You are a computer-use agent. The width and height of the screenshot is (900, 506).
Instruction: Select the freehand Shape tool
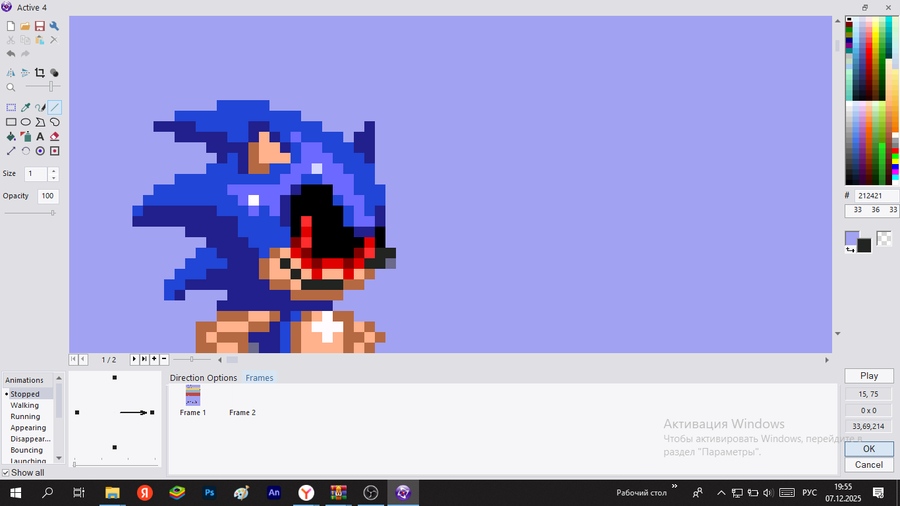click(x=55, y=122)
